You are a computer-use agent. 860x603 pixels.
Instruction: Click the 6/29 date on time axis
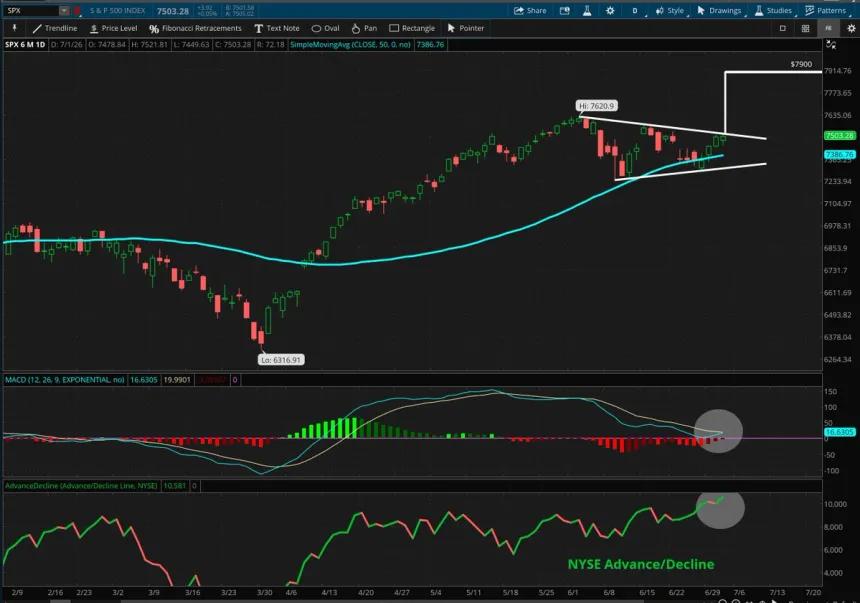pyautogui.click(x=712, y=593)
